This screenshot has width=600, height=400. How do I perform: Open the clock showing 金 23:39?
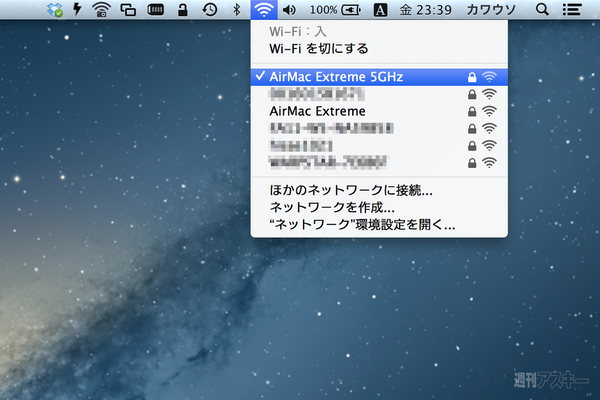point(426,10)
